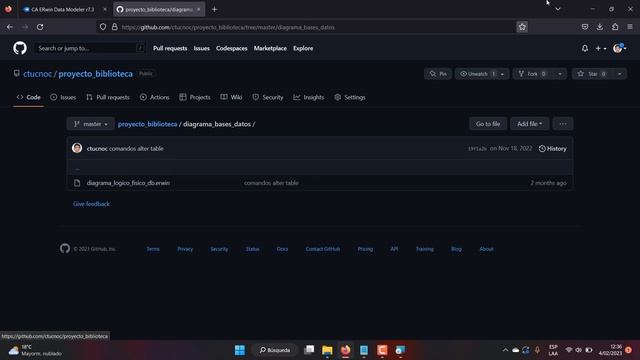The image size is (640, 360).
Task: Open proyecto_biblioteca breadcrumb link
Action: coord(147,124)
